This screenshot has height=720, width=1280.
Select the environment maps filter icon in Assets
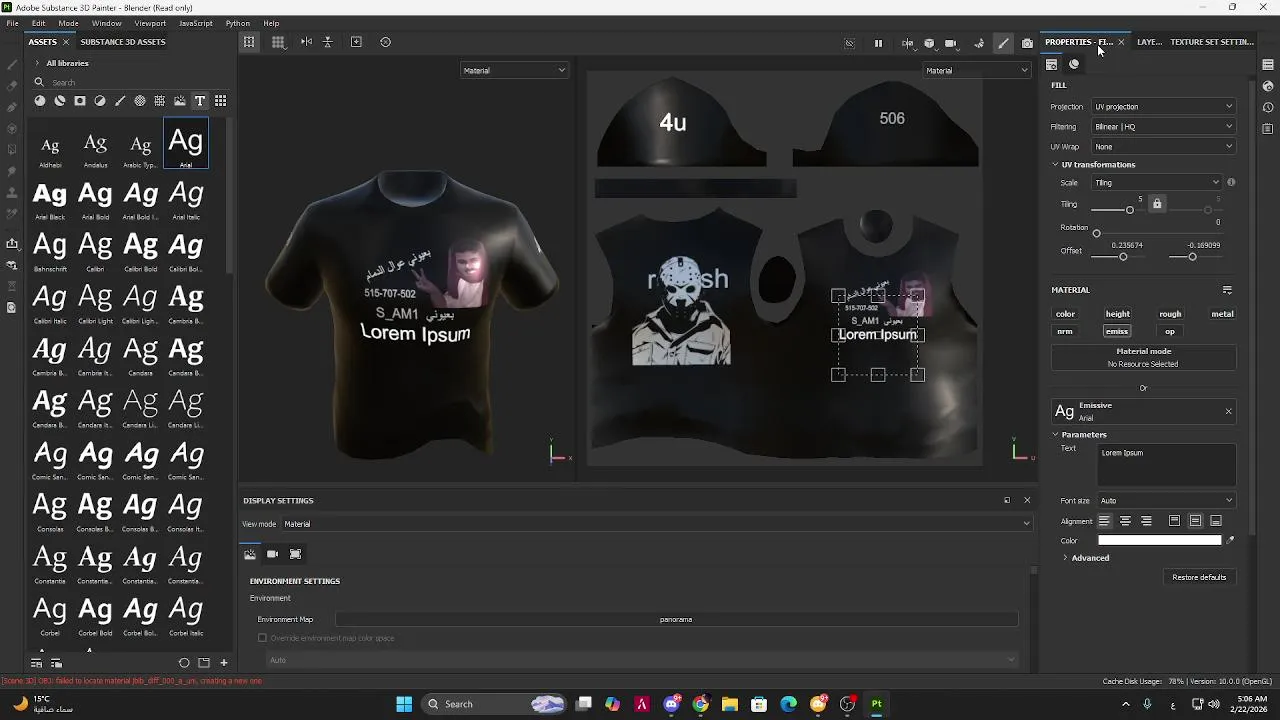180,101
